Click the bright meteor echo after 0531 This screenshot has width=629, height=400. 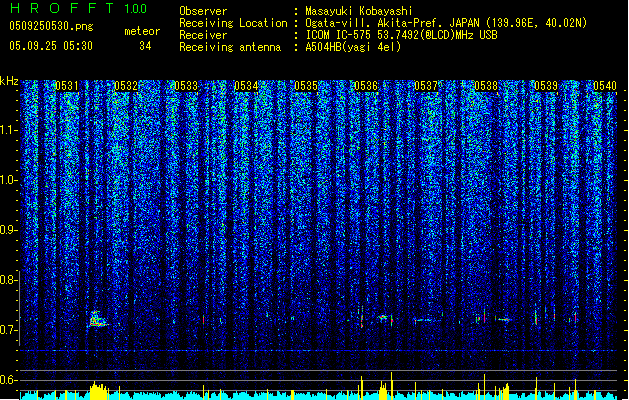[97, 319]
